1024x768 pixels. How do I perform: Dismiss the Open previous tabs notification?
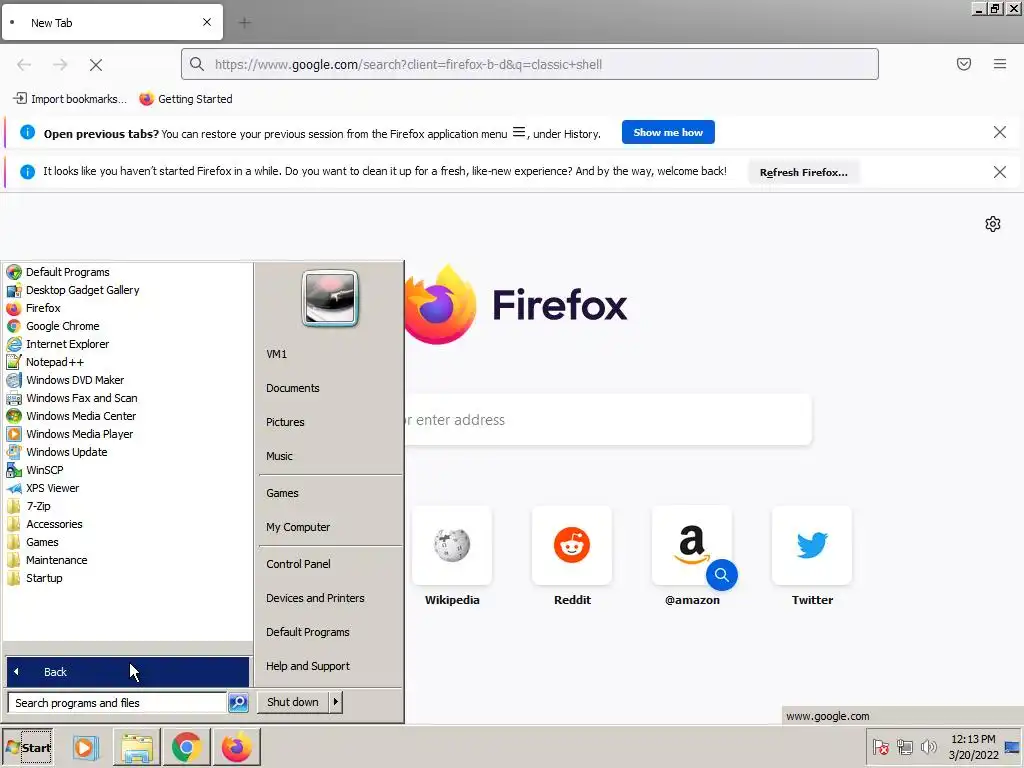999,133
